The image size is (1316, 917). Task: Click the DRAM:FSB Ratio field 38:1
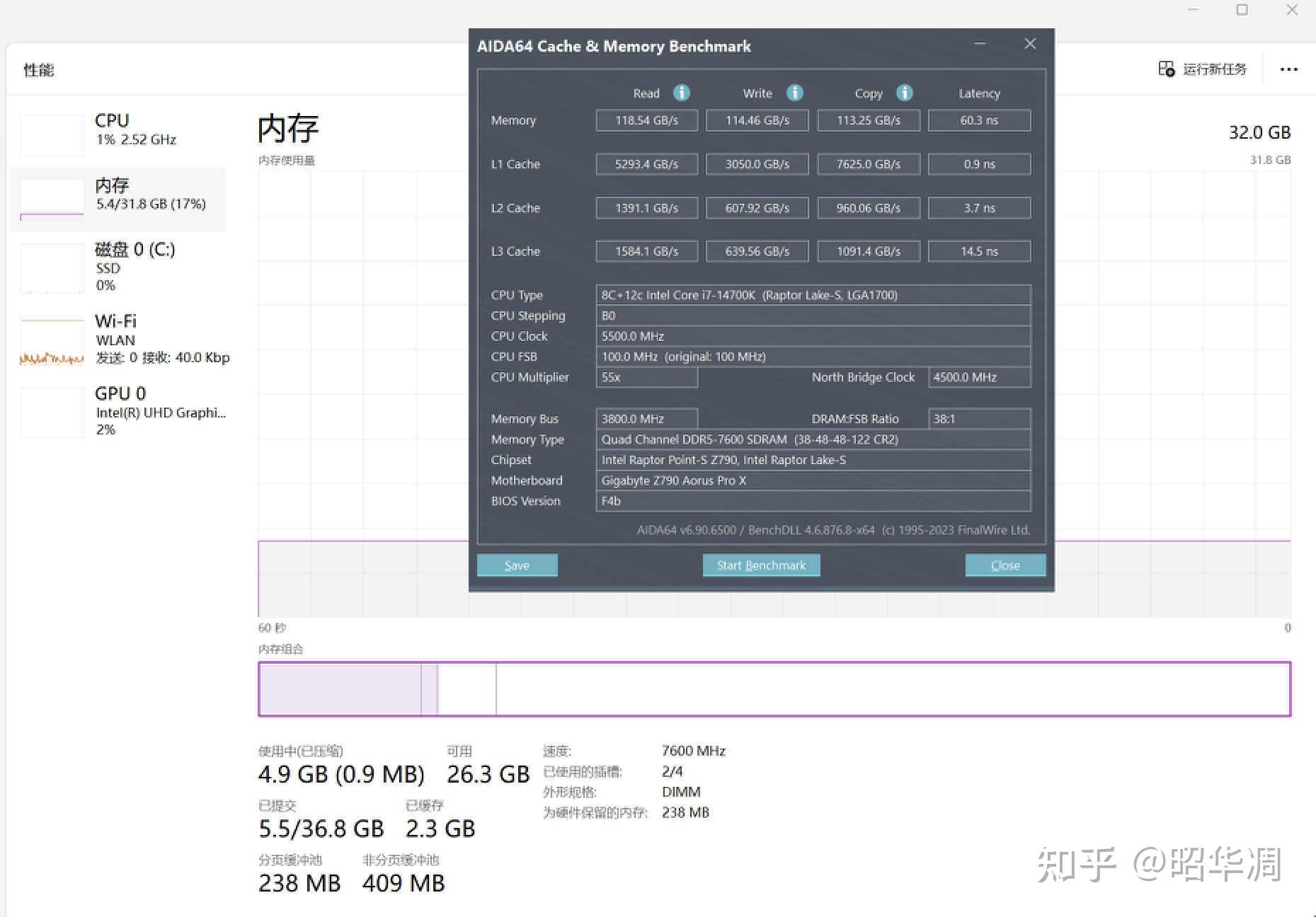click(x=979, y=419)
